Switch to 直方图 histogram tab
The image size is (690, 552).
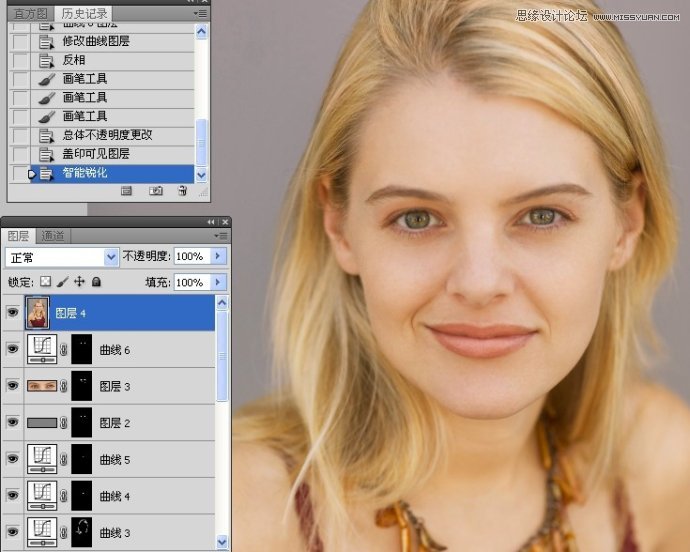30,14
